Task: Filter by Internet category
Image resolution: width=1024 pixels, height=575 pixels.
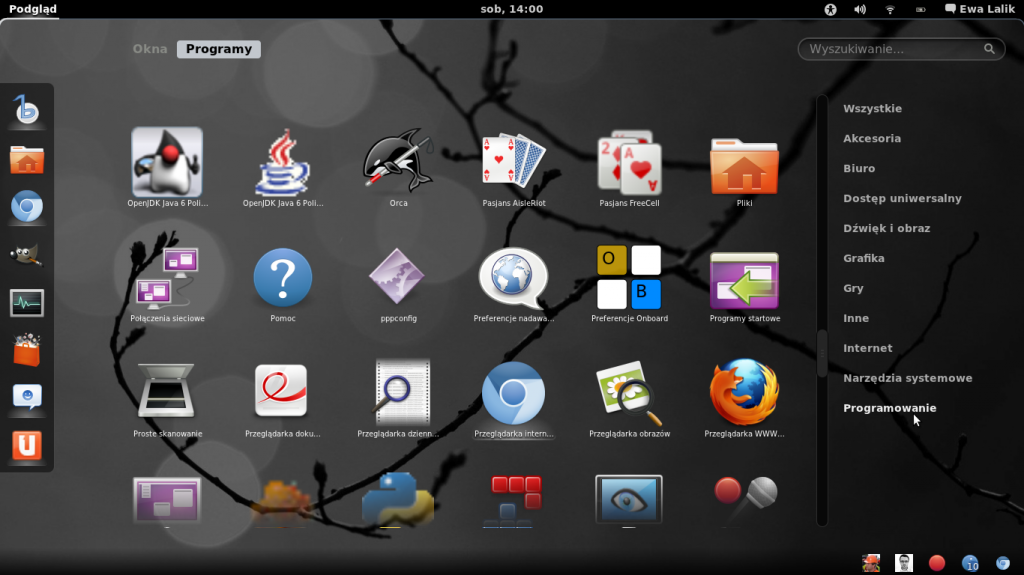Action: (x=867, y=348)
